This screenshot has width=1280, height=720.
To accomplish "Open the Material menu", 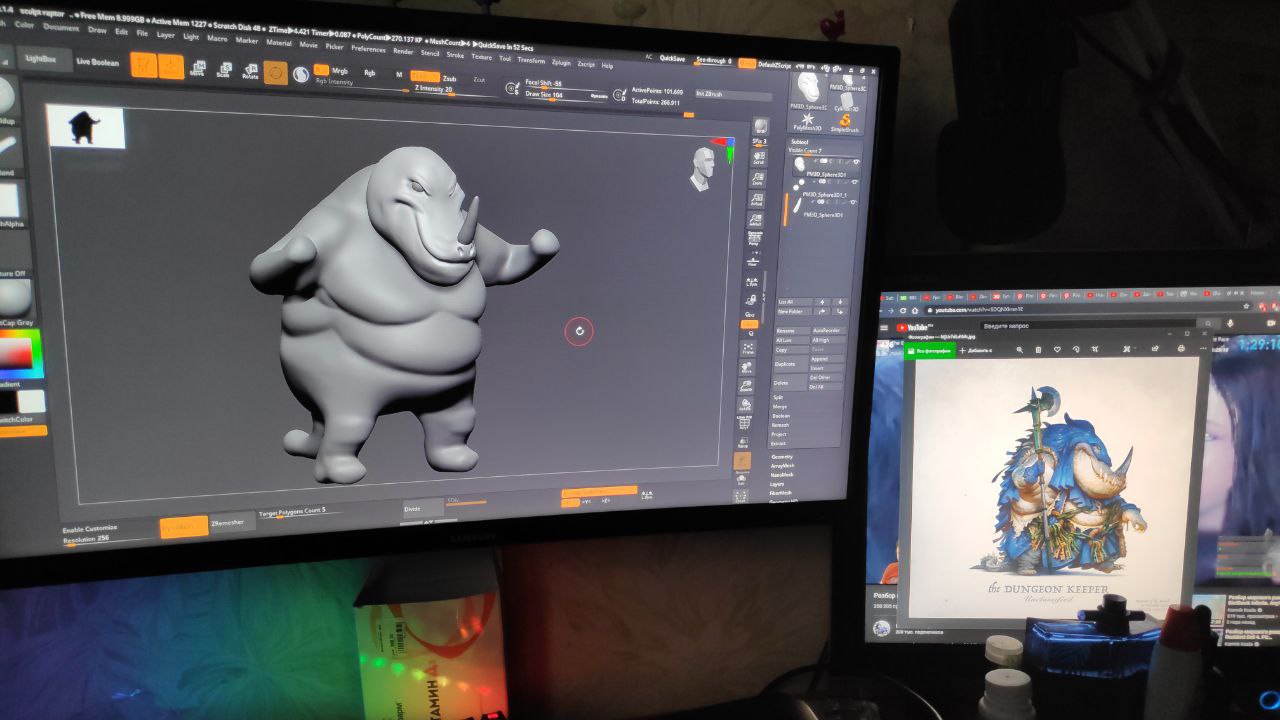I will pos(279,43).
